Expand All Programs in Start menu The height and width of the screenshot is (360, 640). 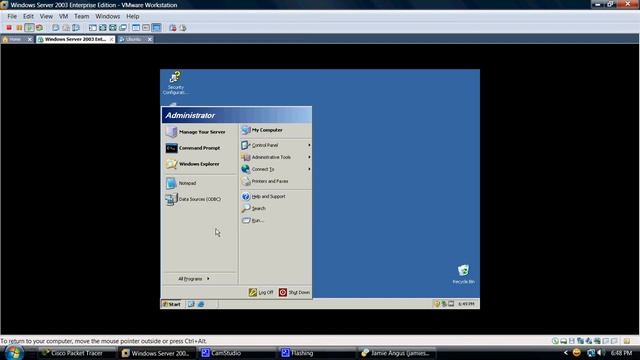(x=194, y=279)
